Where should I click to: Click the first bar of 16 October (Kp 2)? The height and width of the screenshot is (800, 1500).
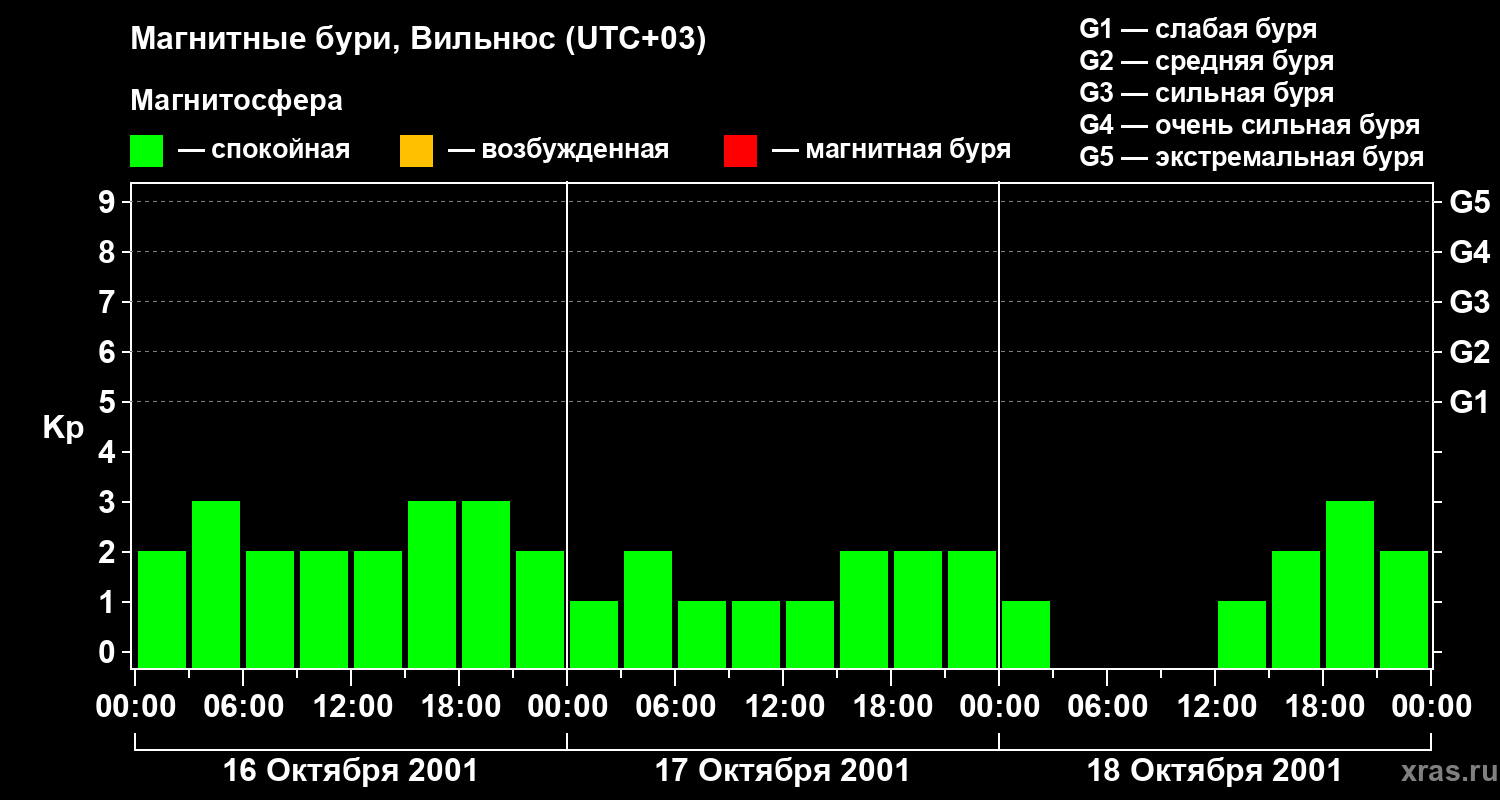click(162, 609)
